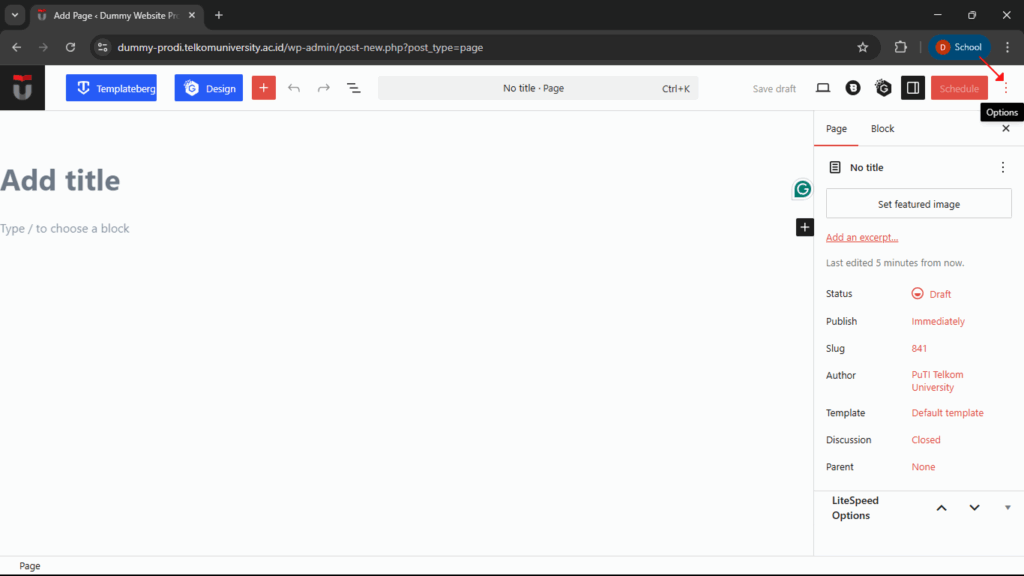Open the options menu beside No title

(1003, 167)
